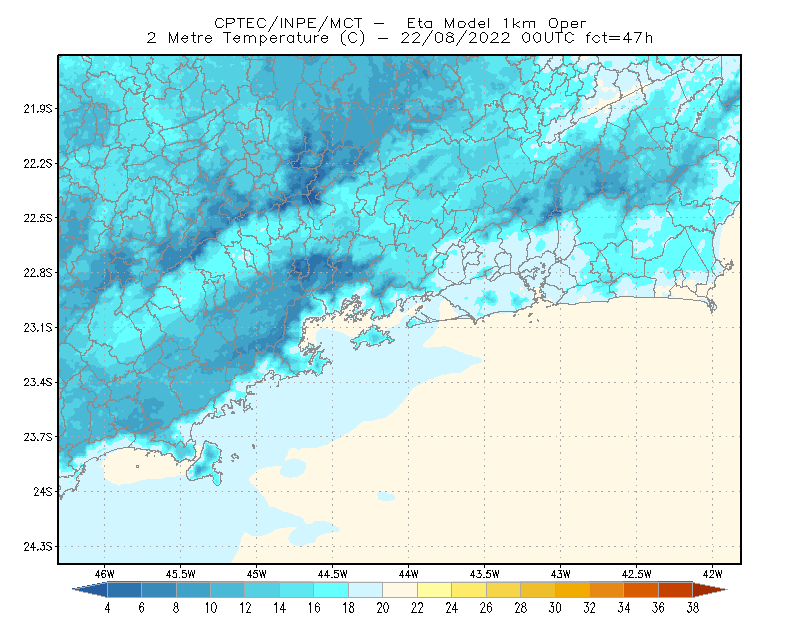Image resolution: width=800 pixels, height=618 pixels.
Task: Click the 22.2S latitude label
Action: pos(38,163)
